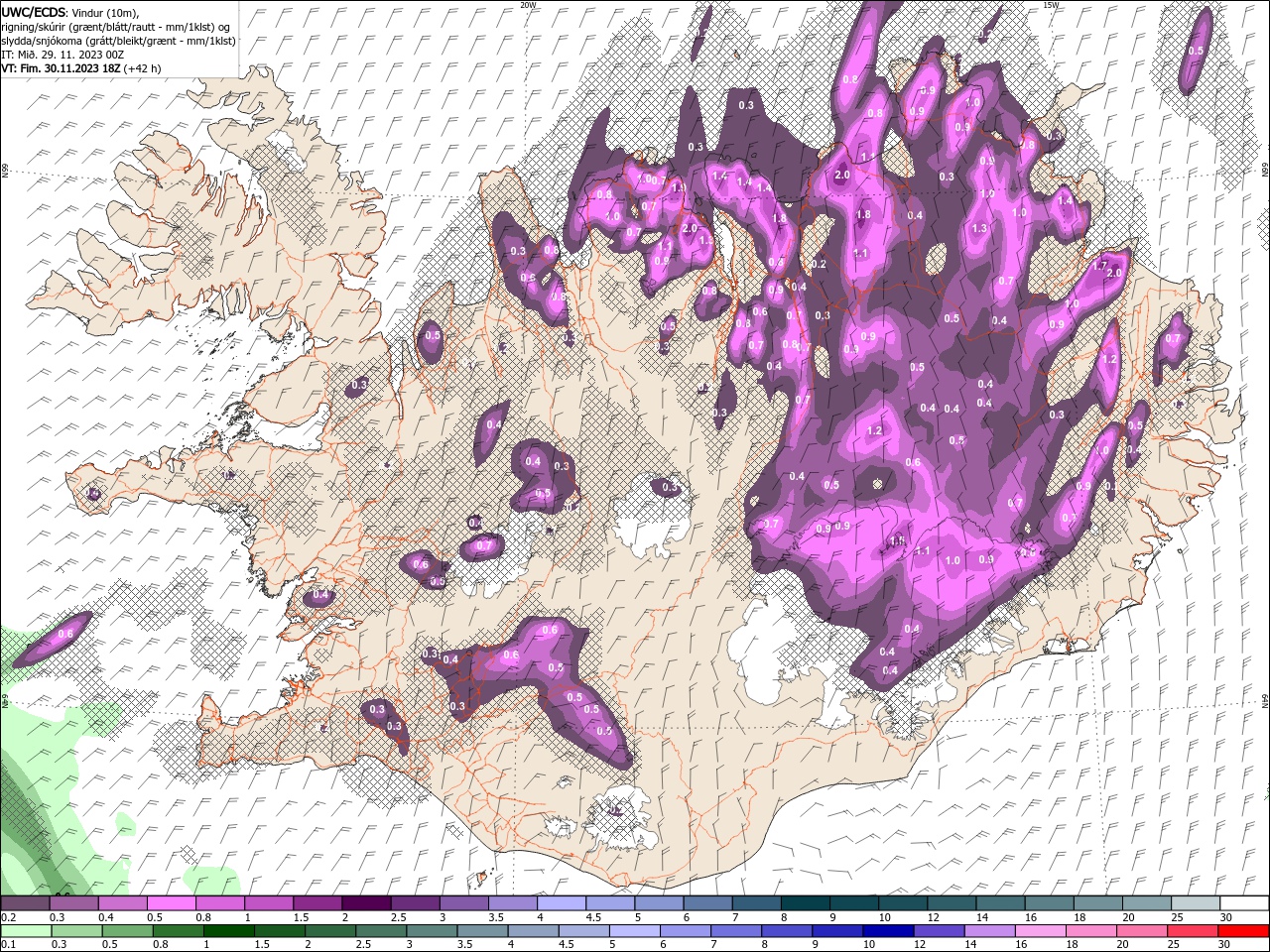
Task: Click the '0.1' label under bottom legend row
Action: 7,945
